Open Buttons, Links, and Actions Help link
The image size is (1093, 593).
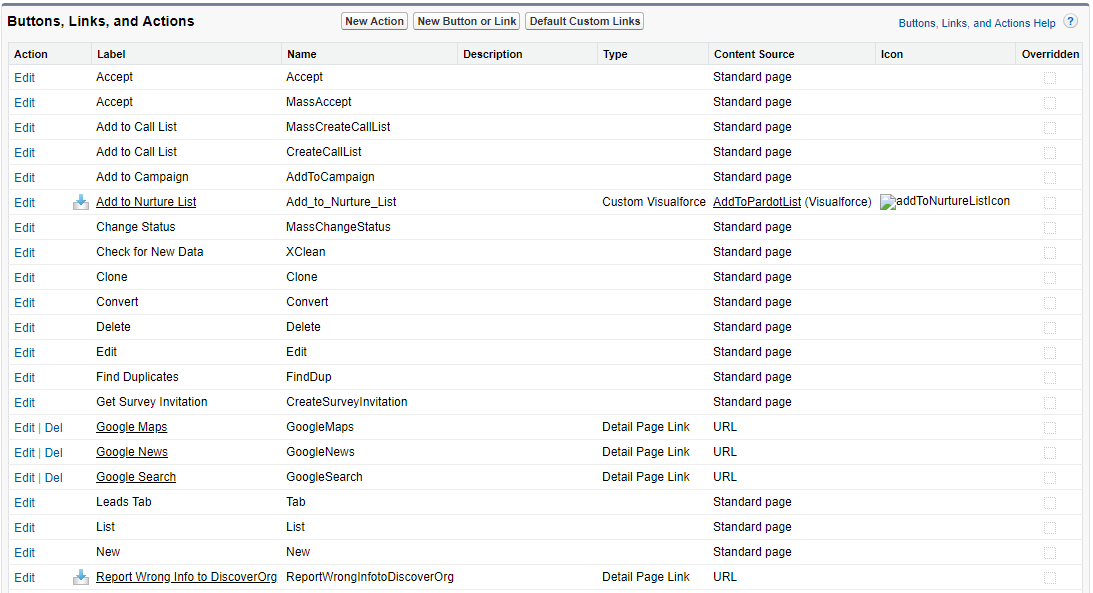tap(976, 23)
